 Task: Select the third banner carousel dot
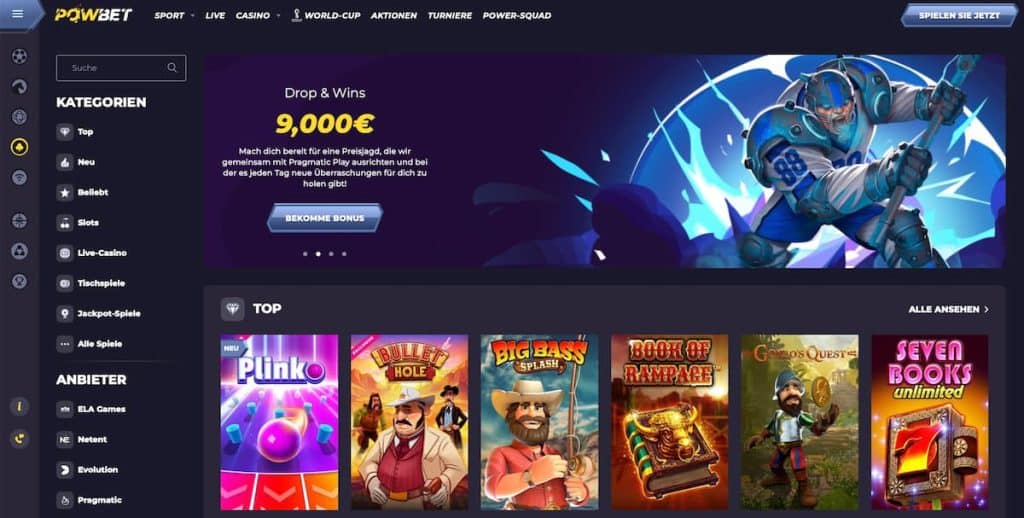click(x=331, y=253)
